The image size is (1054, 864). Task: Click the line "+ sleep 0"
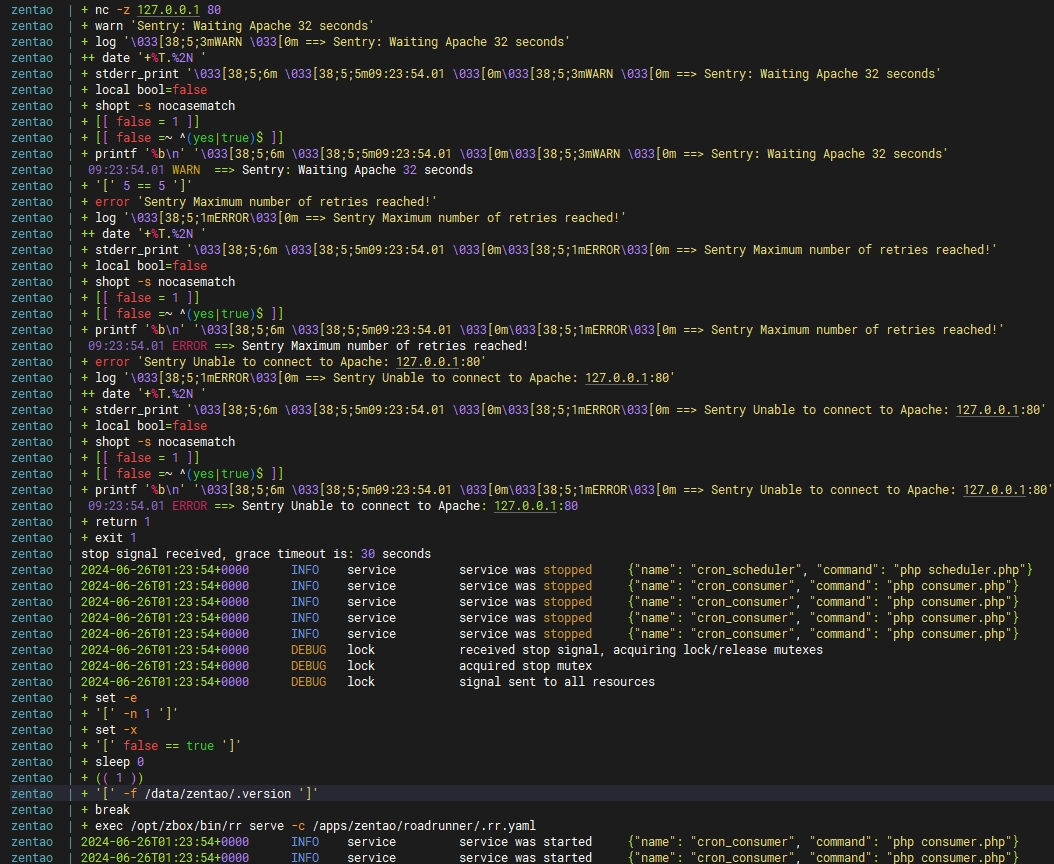pyautogui.click(x=112, y=762)
